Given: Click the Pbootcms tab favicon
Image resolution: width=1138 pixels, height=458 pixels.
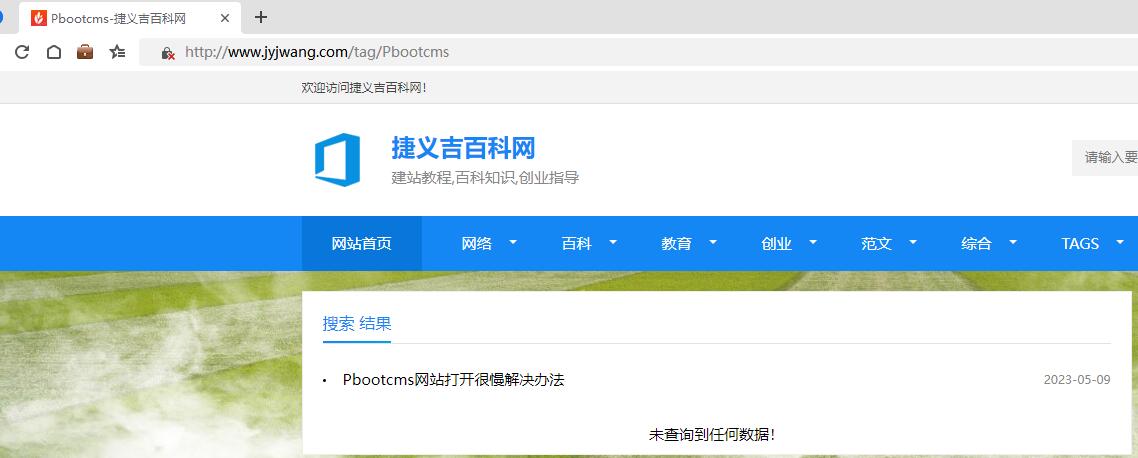Looking at the screenshot, I should [x=39, y=18].
